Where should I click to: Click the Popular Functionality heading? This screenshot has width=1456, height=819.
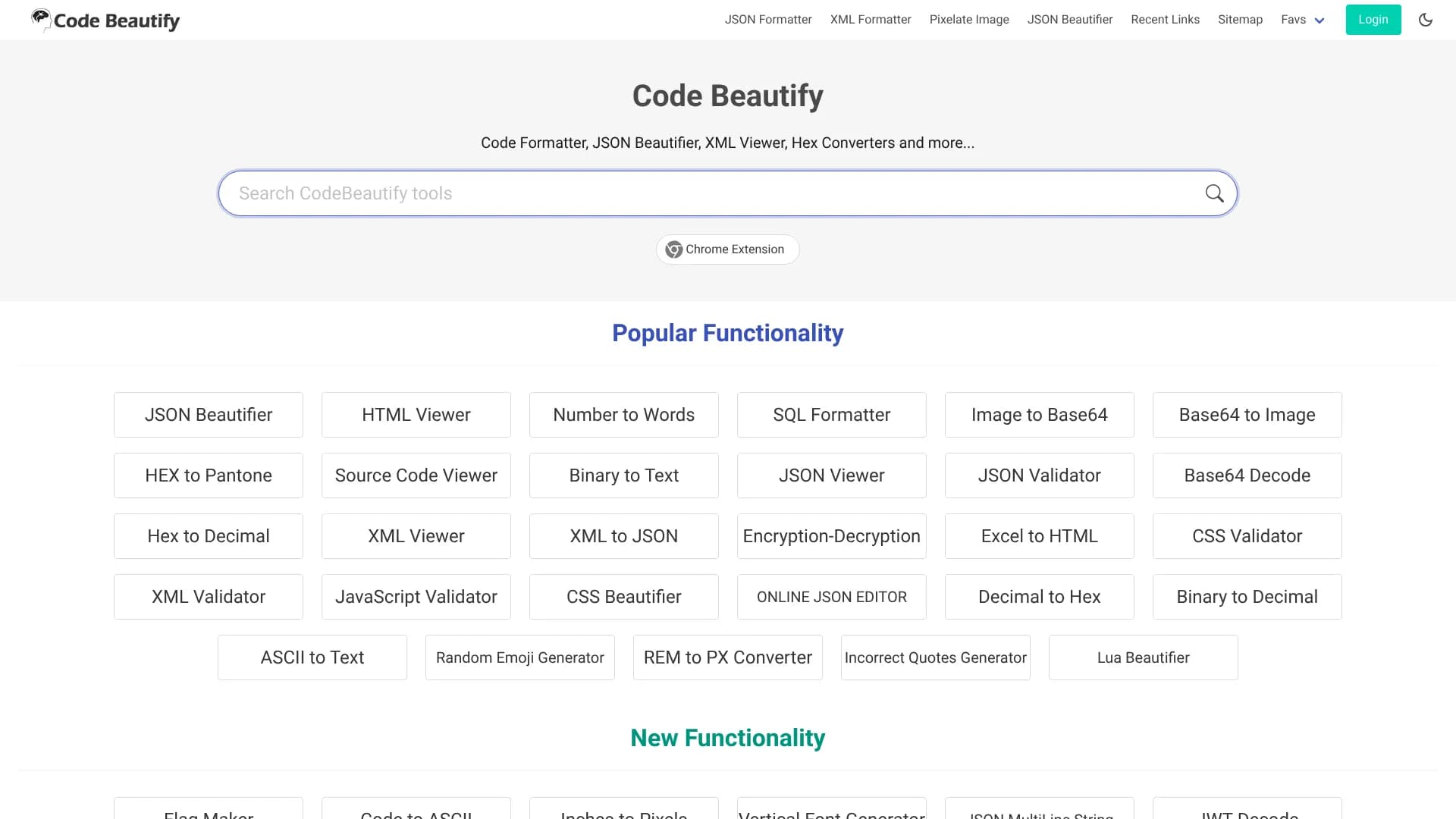pos(728,333)
